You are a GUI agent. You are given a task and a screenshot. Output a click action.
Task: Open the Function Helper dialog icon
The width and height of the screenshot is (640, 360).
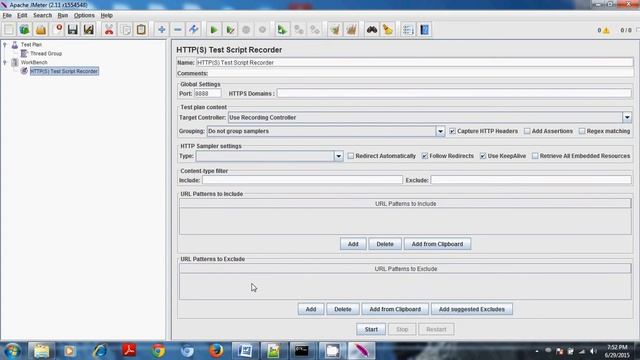tap(408, 29)
